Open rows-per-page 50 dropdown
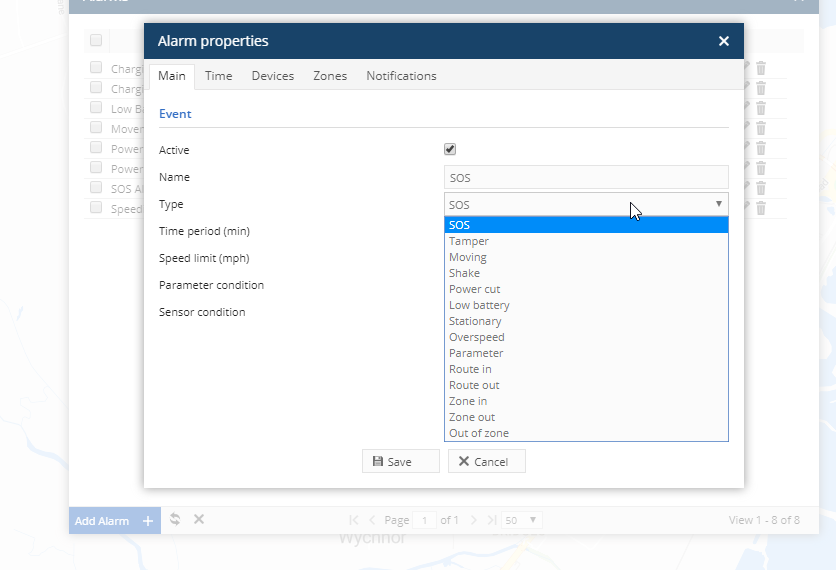The image size is (836, 570). 521,520
